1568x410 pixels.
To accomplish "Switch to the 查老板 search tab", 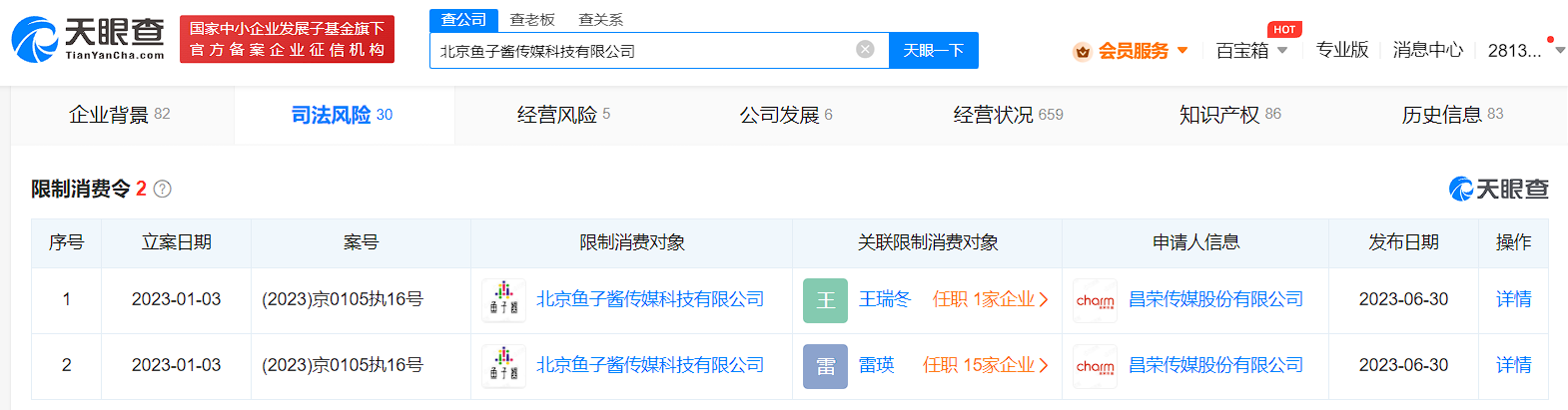I will coord(532,20).
